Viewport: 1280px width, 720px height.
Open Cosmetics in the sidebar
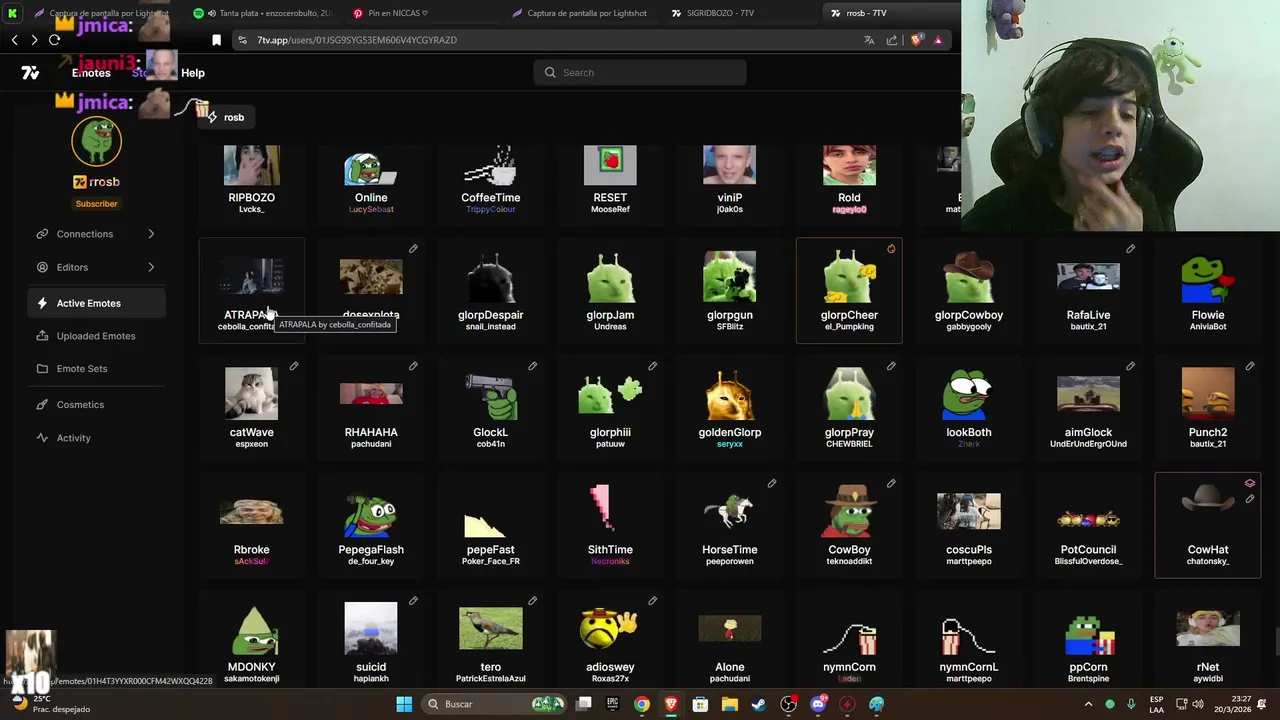pos(96,404)
